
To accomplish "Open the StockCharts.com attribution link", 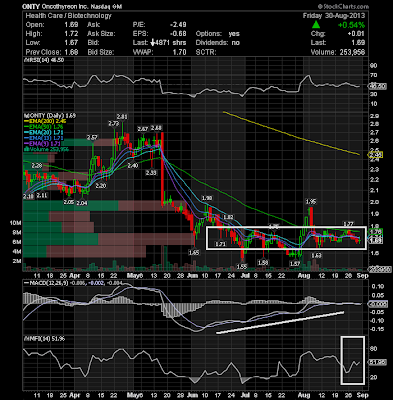I will [x=343, y=6].
